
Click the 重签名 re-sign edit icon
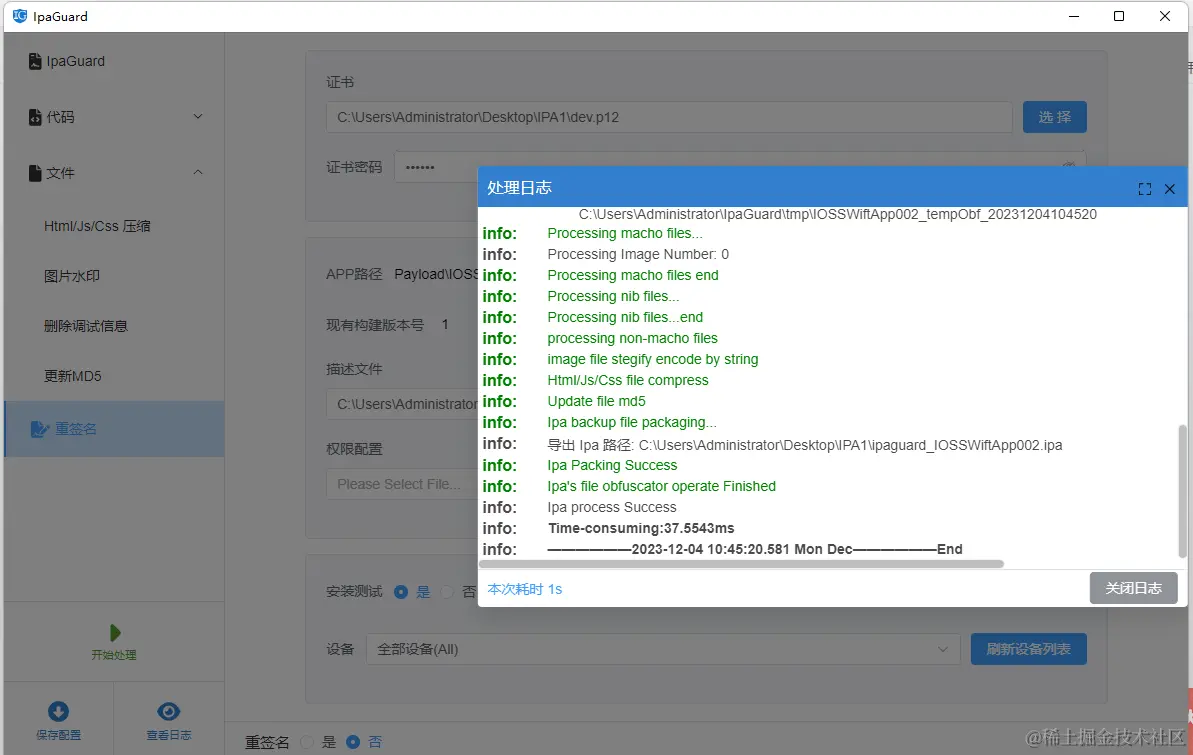point(40,429)
